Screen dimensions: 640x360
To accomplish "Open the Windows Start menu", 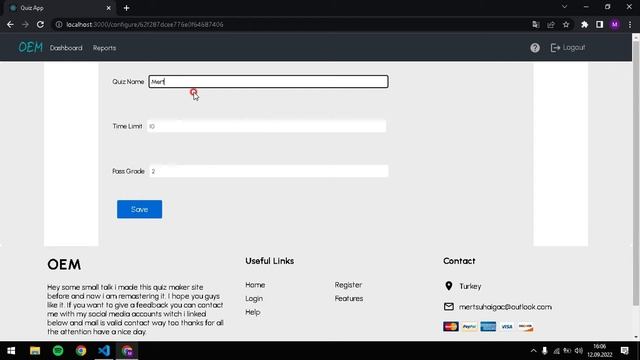I will point(11,351).
